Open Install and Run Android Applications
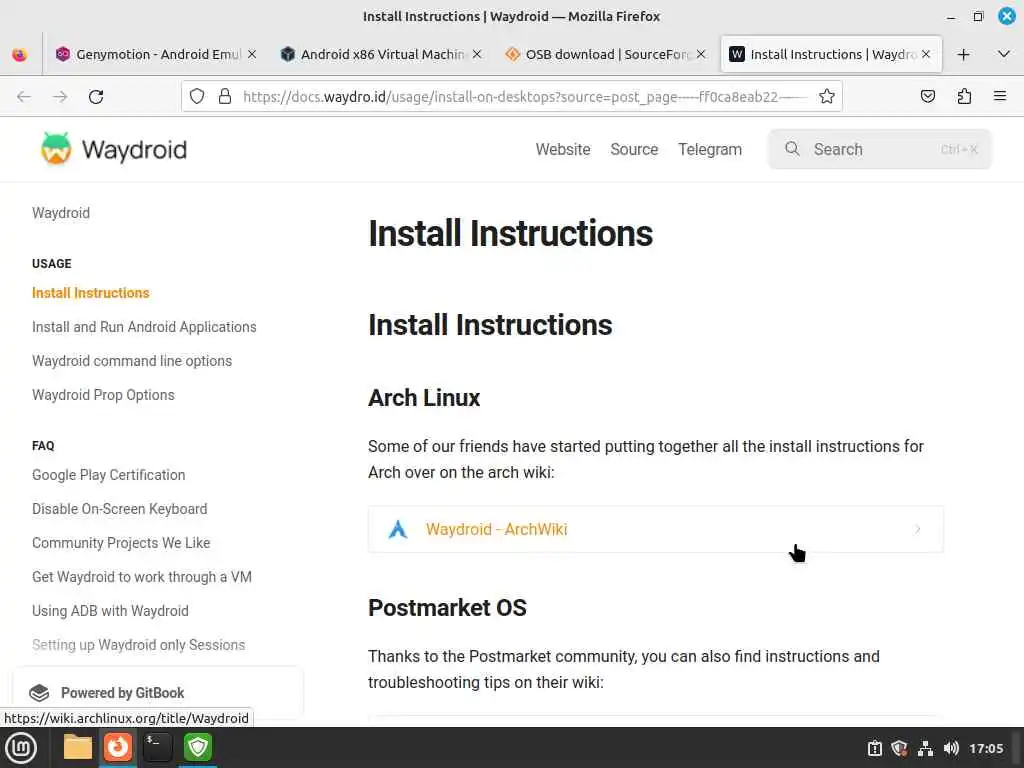Viewport: 1024px width, 768px height. click(144, 327)
